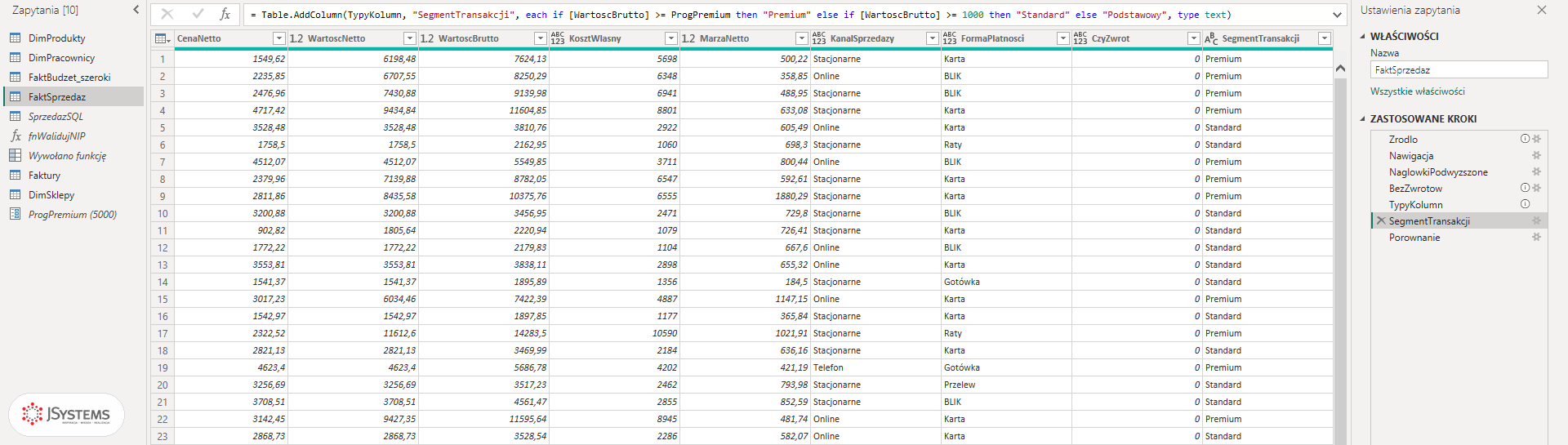Viewport: 1568px width, 445px height.
Task: Click the text type icon of SegmentTransakcji
Action: click(1211, 38)
